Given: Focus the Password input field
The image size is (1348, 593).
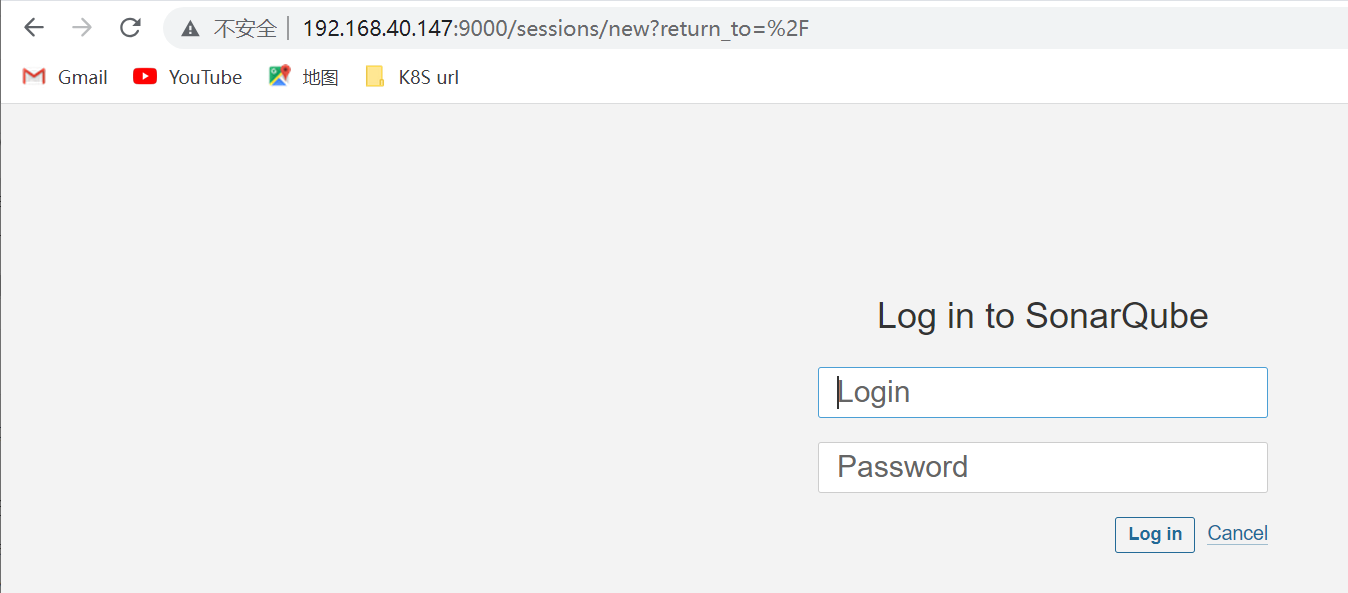Looking at the screenshot, I should pos(1042,467).
